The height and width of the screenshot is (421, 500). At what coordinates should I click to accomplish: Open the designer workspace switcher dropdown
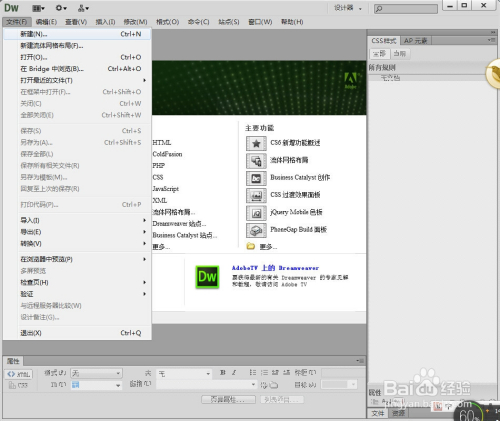[348, 8]
